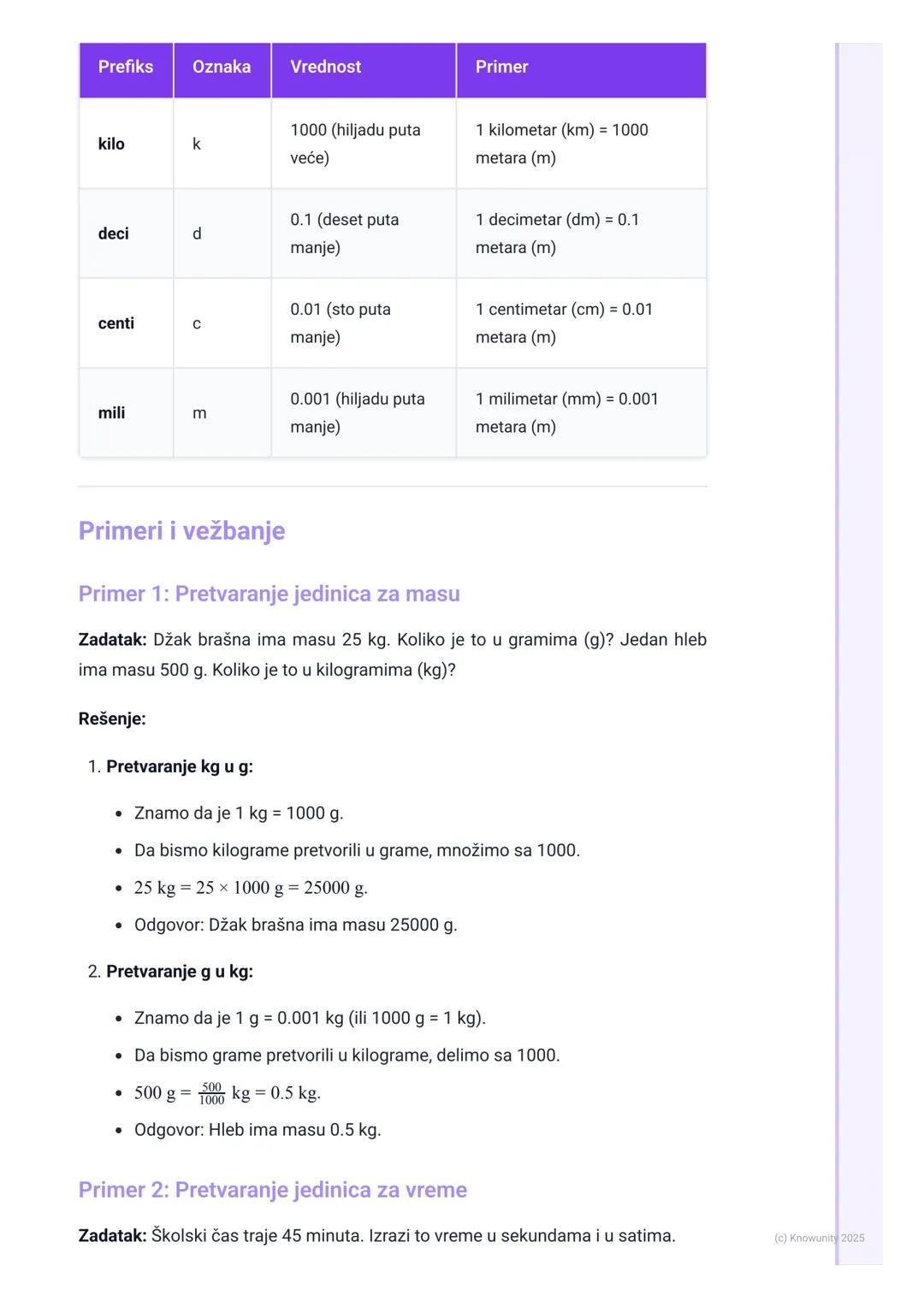
Task: Click the Vrednost table header
Action: pyautogui.click(x=325, y=68)
